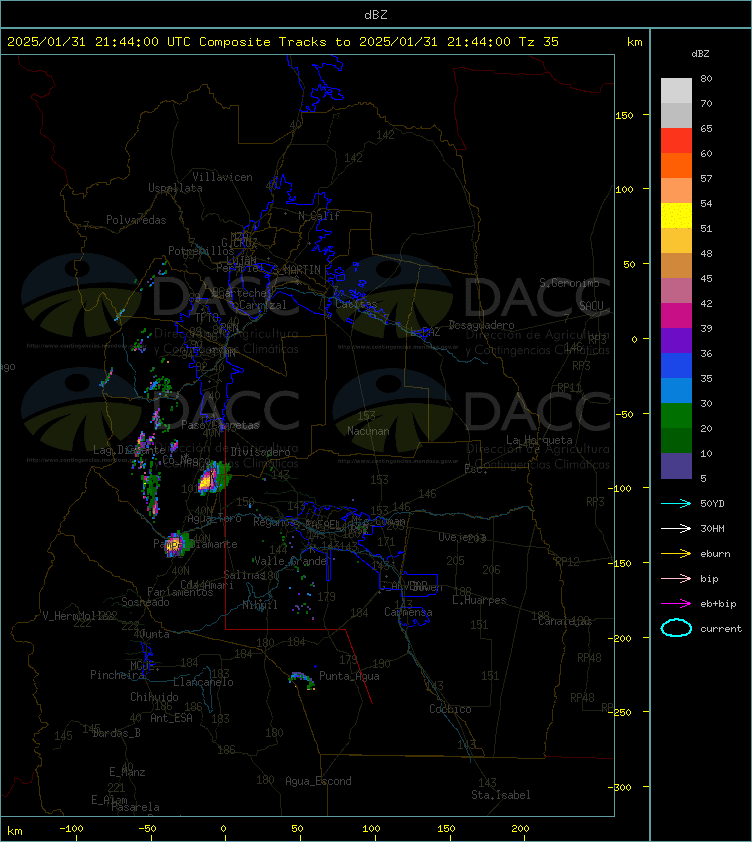
Task: Click the Sta.Isabel map label
Action: 501,795
